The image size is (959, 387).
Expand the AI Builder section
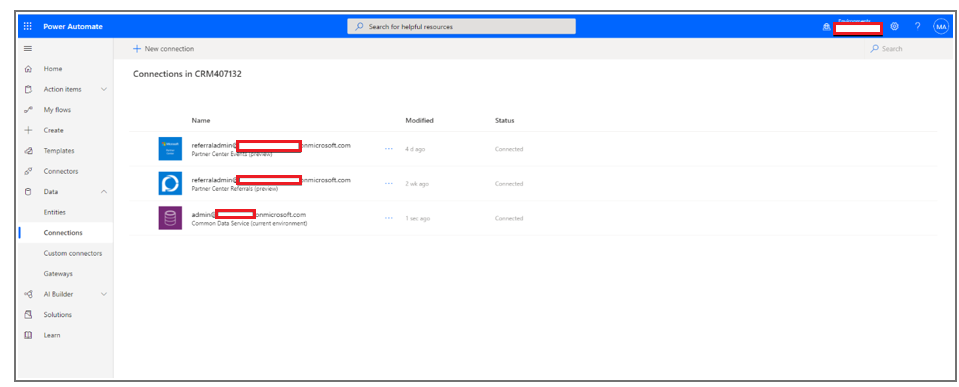tap(103, 294)
